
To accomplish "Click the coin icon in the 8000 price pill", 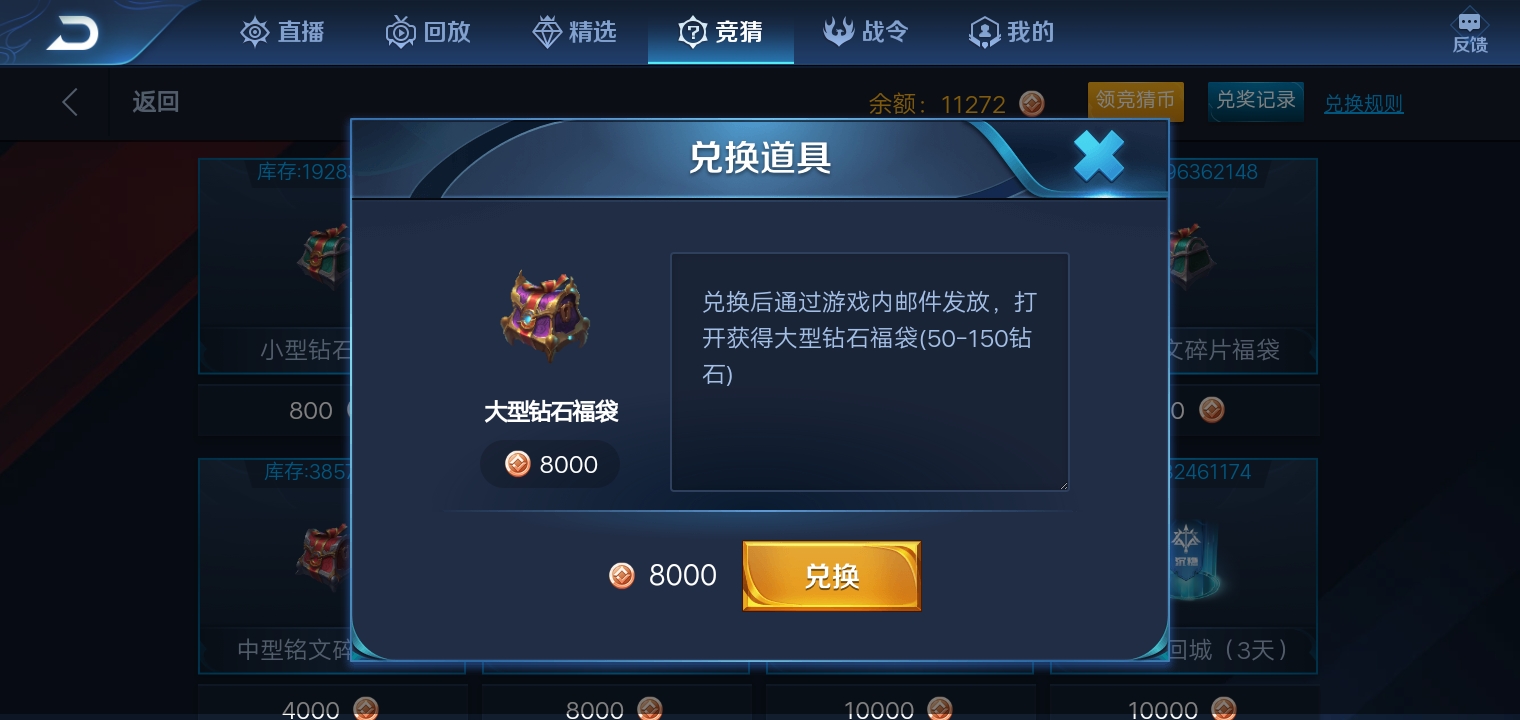I will 517,463.
